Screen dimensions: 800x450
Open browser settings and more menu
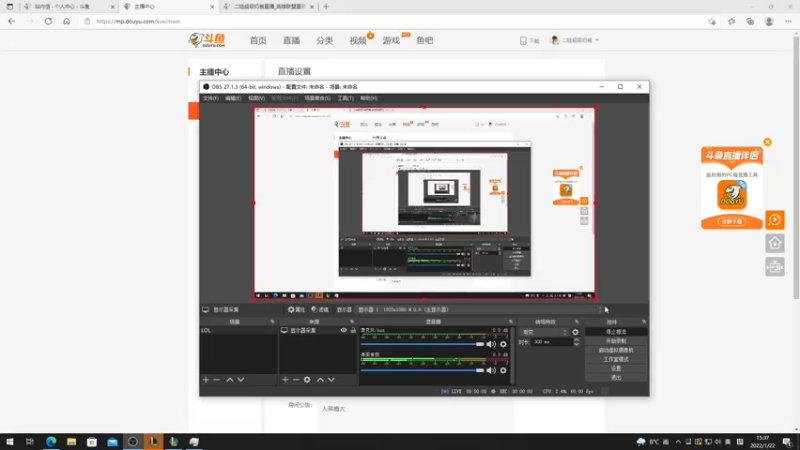788,21
